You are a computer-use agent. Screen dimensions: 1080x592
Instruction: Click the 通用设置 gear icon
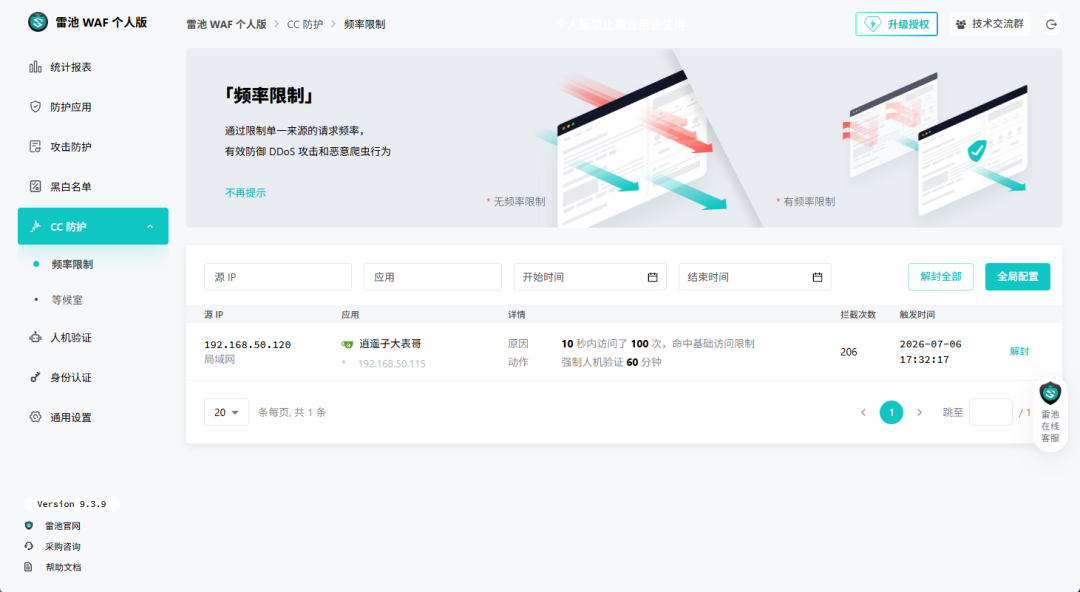click(x=35, y=418)
